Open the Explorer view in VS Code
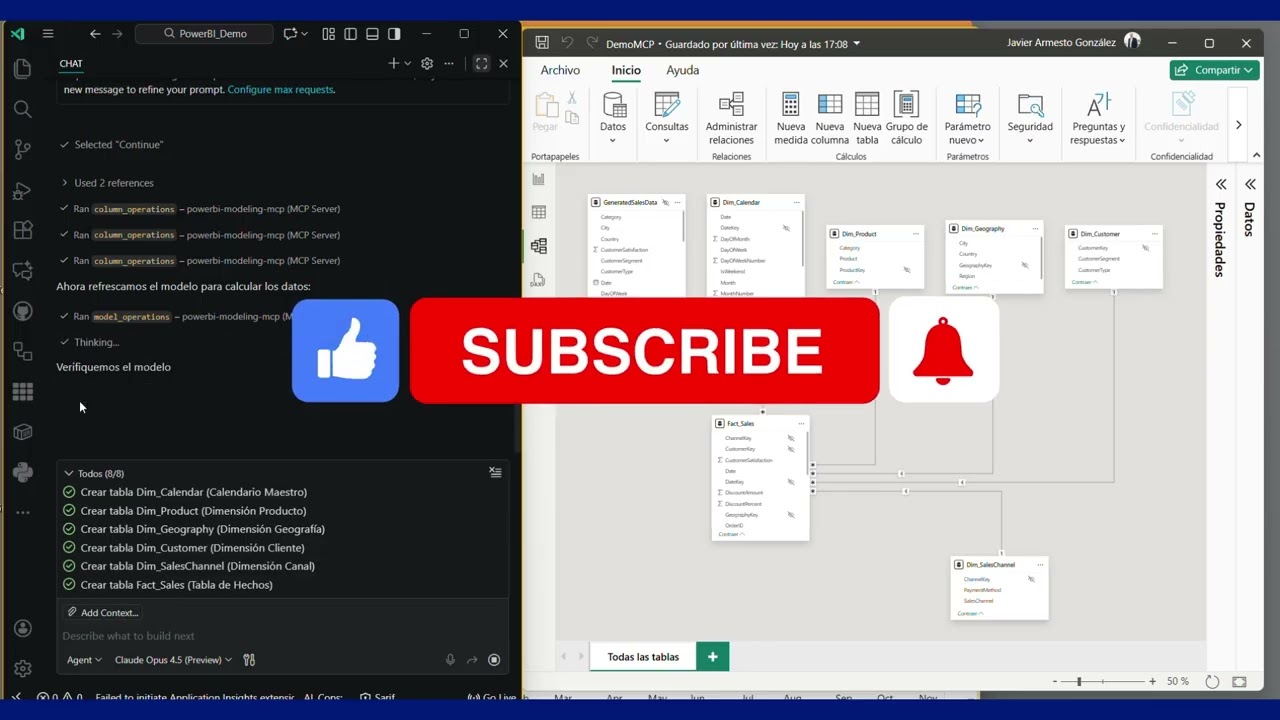 tap(22, 69)
